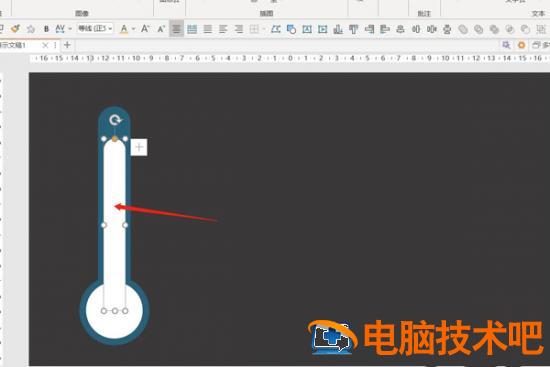Click the purple search icon on tab bar
Viewport: 550px width, 367px height.
coord(506,45)
